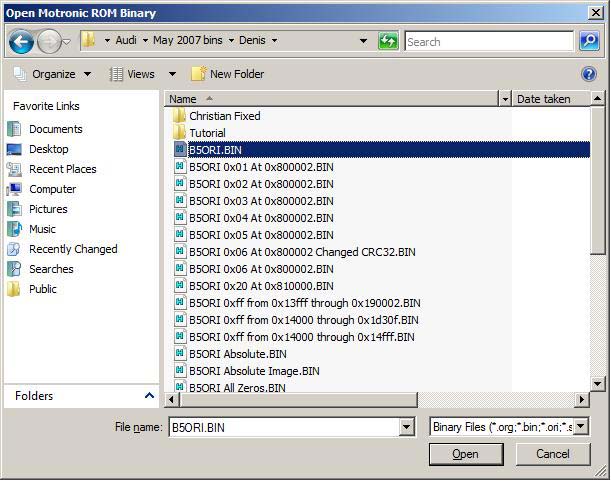Expand the Folders pane chevron
This screenshot has height=481, width=611.
[x=149, y=396]
